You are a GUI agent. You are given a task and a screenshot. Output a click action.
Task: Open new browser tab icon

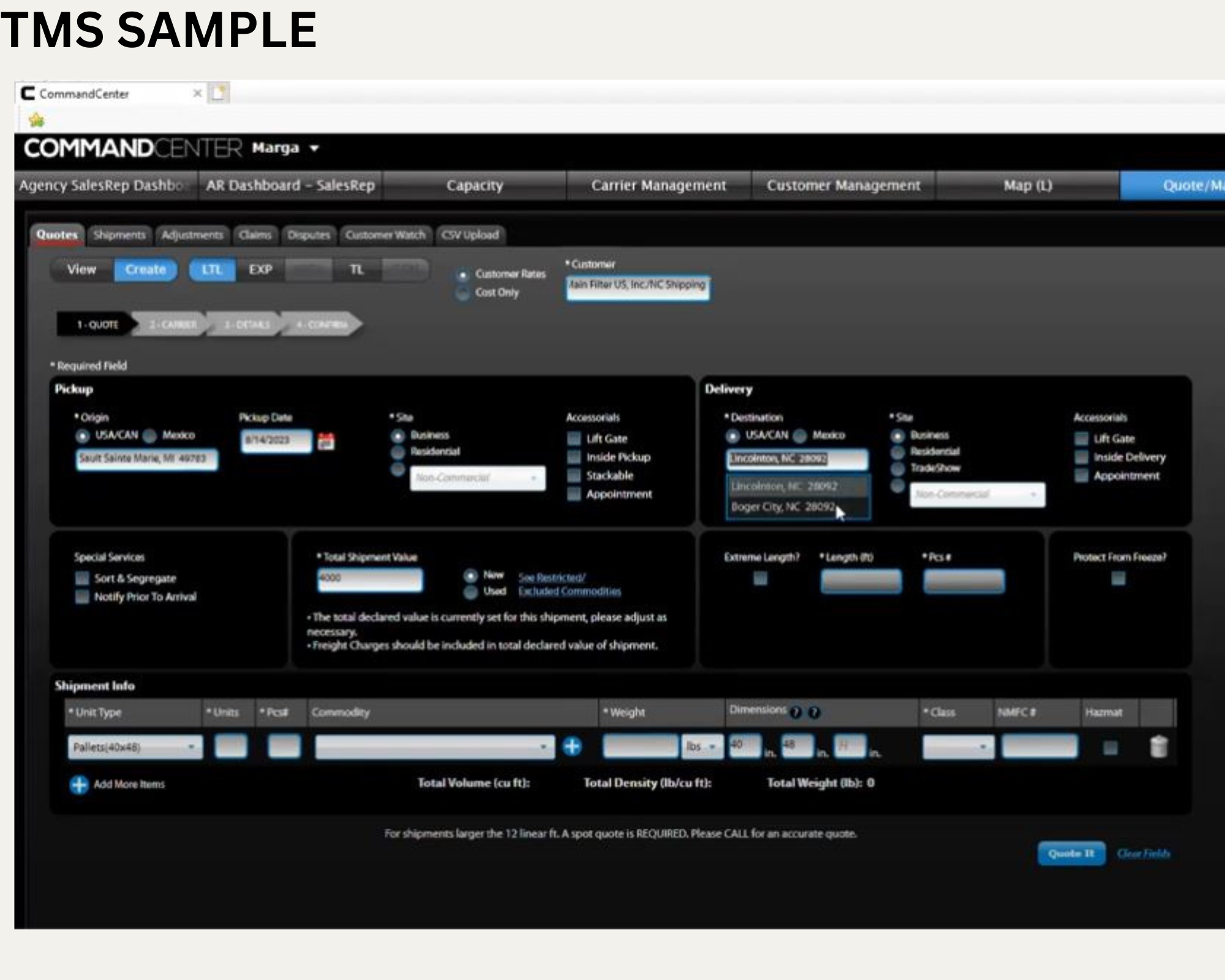tap(219, 93)
